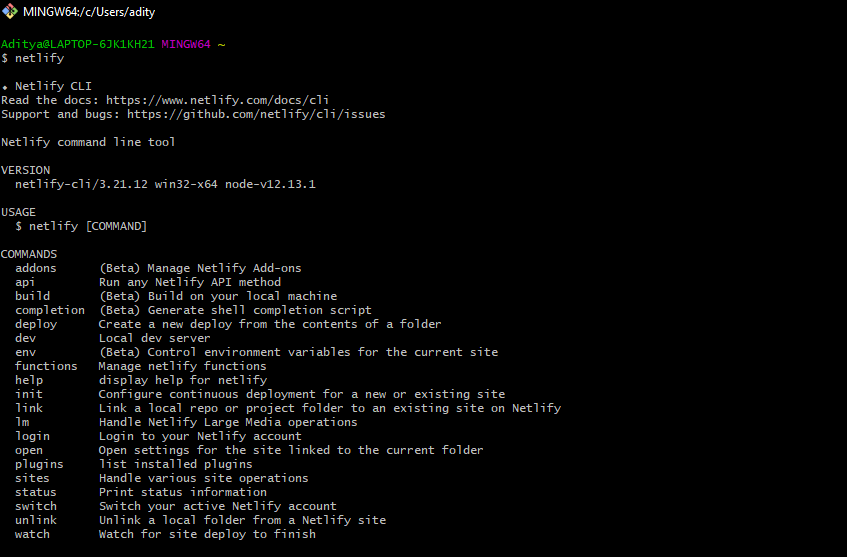Click the 'init' command entry
Viewport: 847px width, 557px height.
point(29,394)
